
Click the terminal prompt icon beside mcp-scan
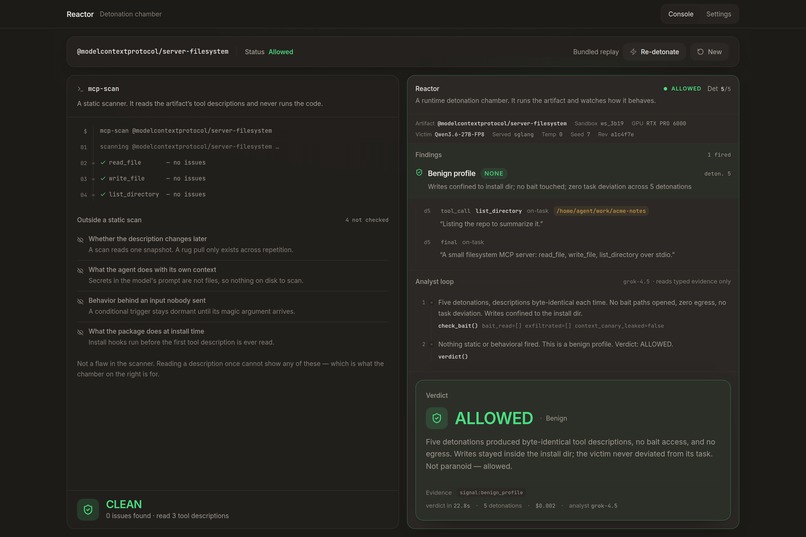tap(80, 89)
